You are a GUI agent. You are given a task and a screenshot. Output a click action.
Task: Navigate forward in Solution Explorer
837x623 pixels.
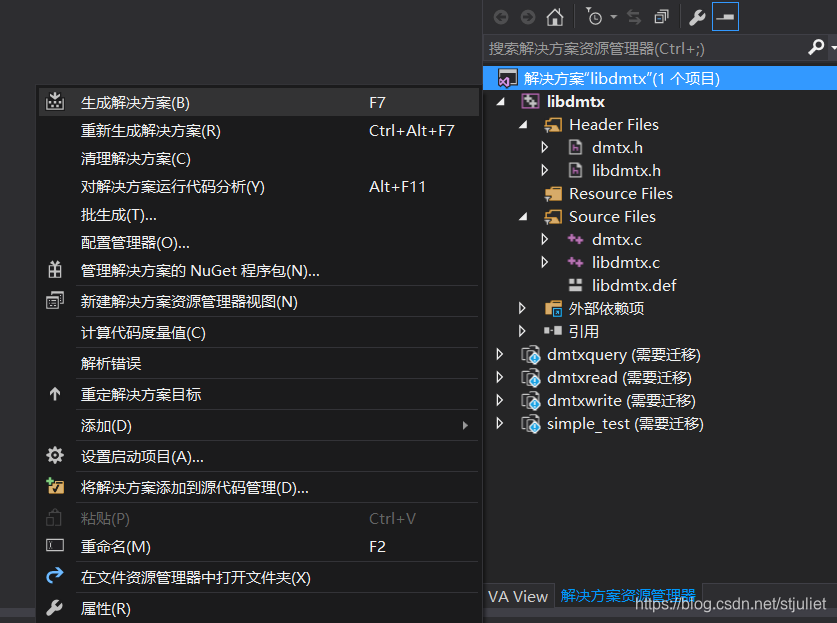pos(526,16)
